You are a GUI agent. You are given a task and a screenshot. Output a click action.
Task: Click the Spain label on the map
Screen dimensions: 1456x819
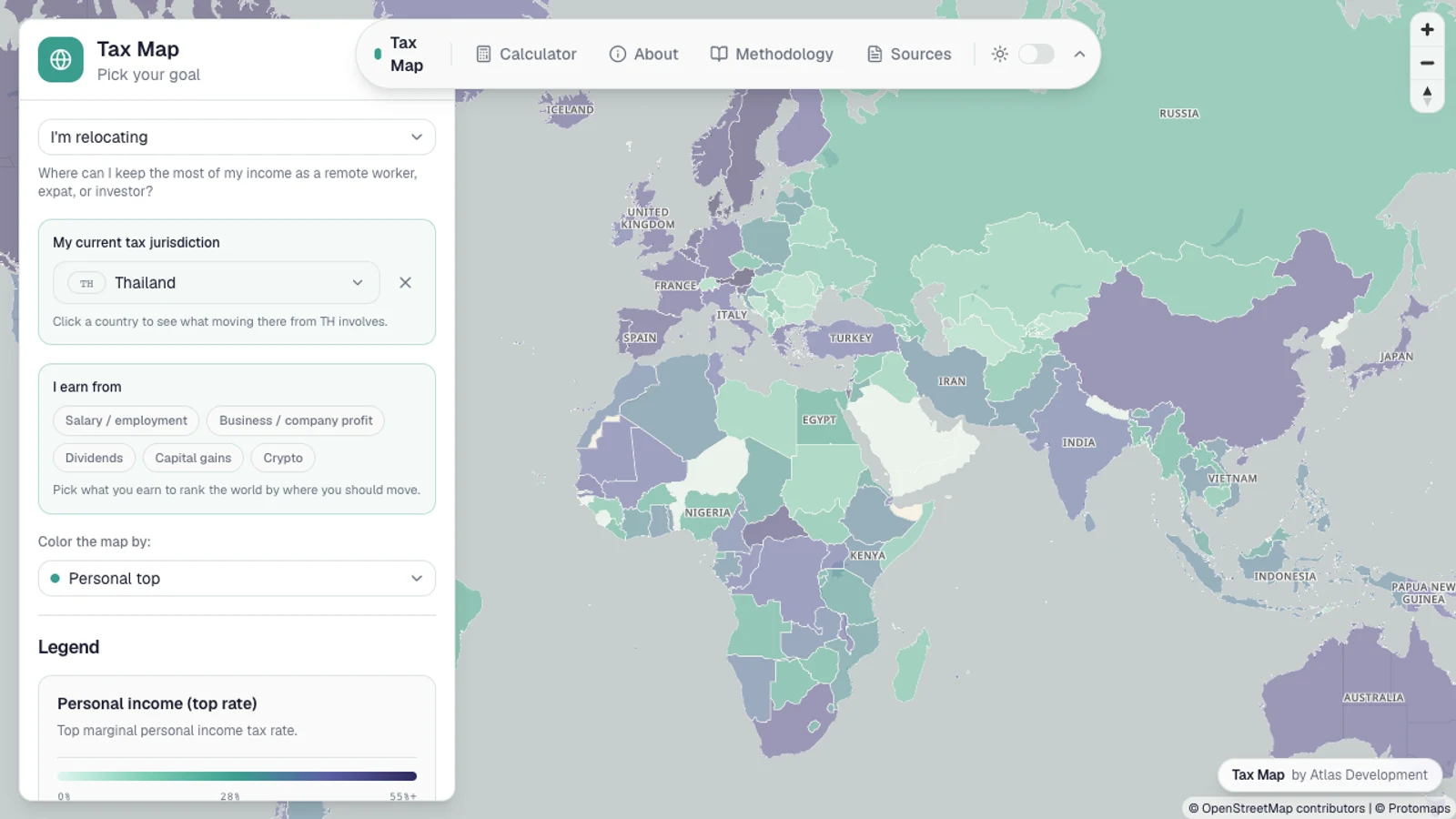coord(640,338)
